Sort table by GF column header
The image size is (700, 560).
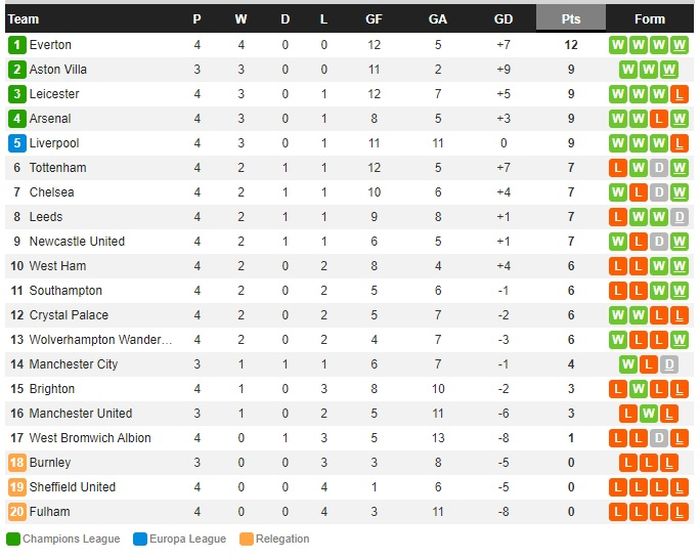pos(374,19)
